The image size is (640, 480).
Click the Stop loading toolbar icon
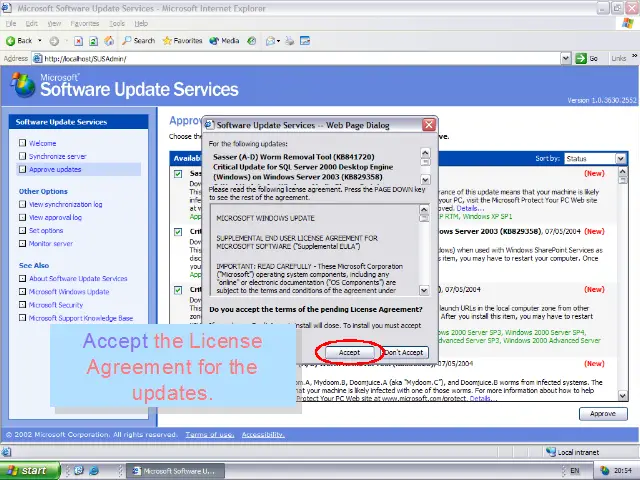point(78,41)
